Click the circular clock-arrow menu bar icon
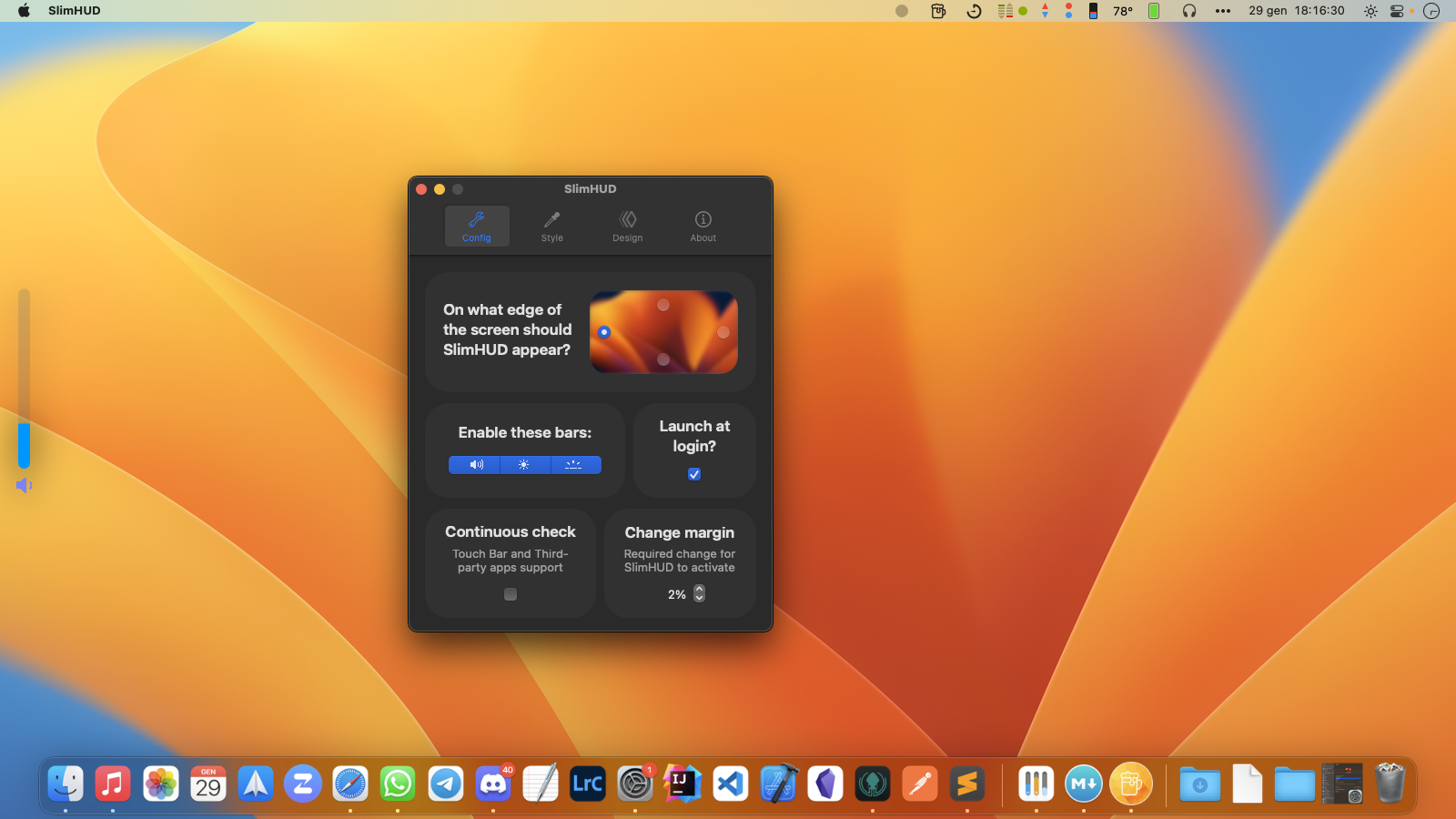This screenshot has width=1456, height=819. pos(974,11)
